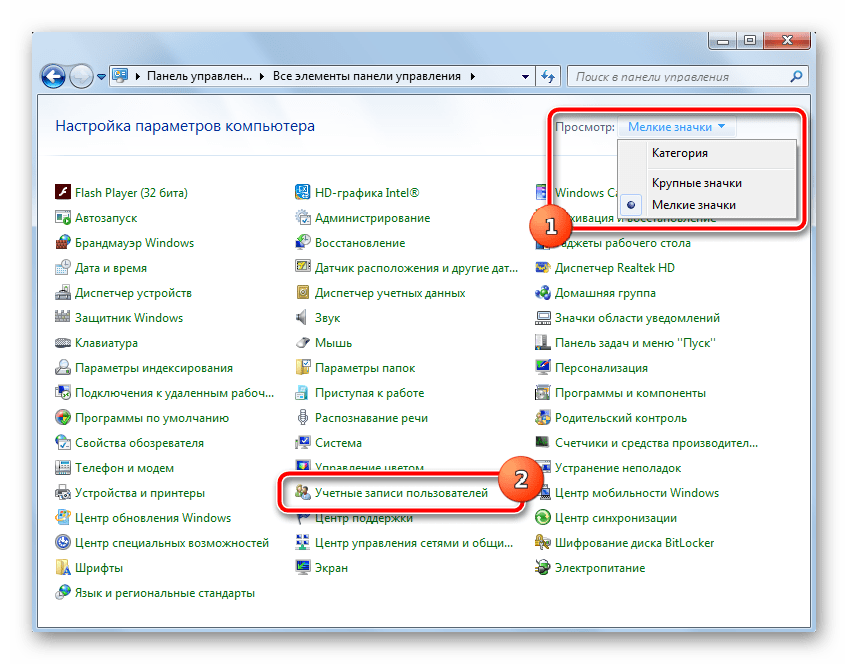Choose Крупные значки view option
The height and width of the screenshot is (664, 848).
696,183
